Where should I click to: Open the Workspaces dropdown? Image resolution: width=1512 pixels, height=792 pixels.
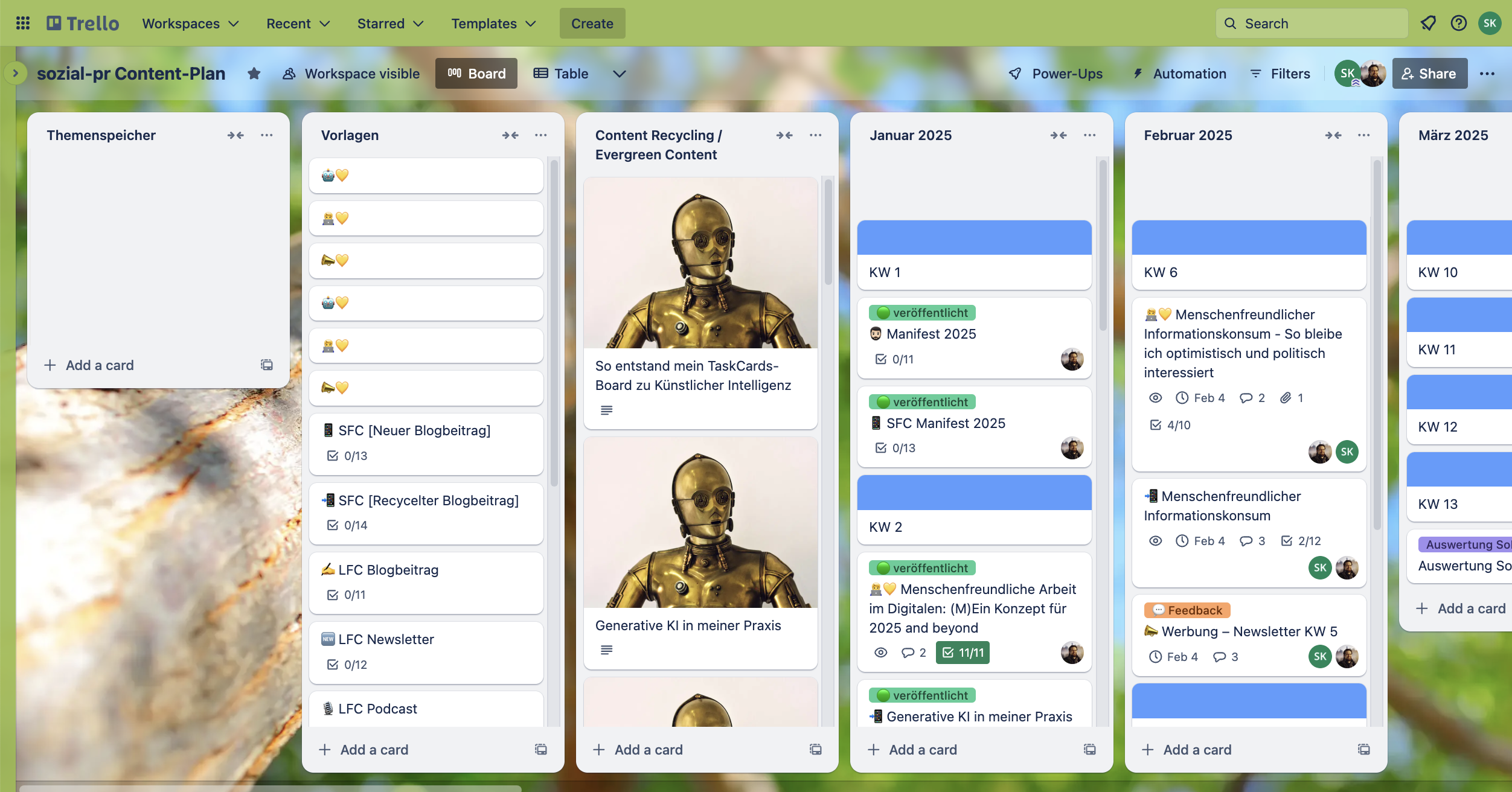190,24
